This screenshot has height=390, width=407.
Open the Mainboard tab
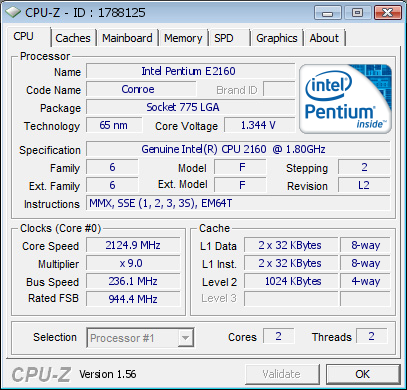click(127, 38)
